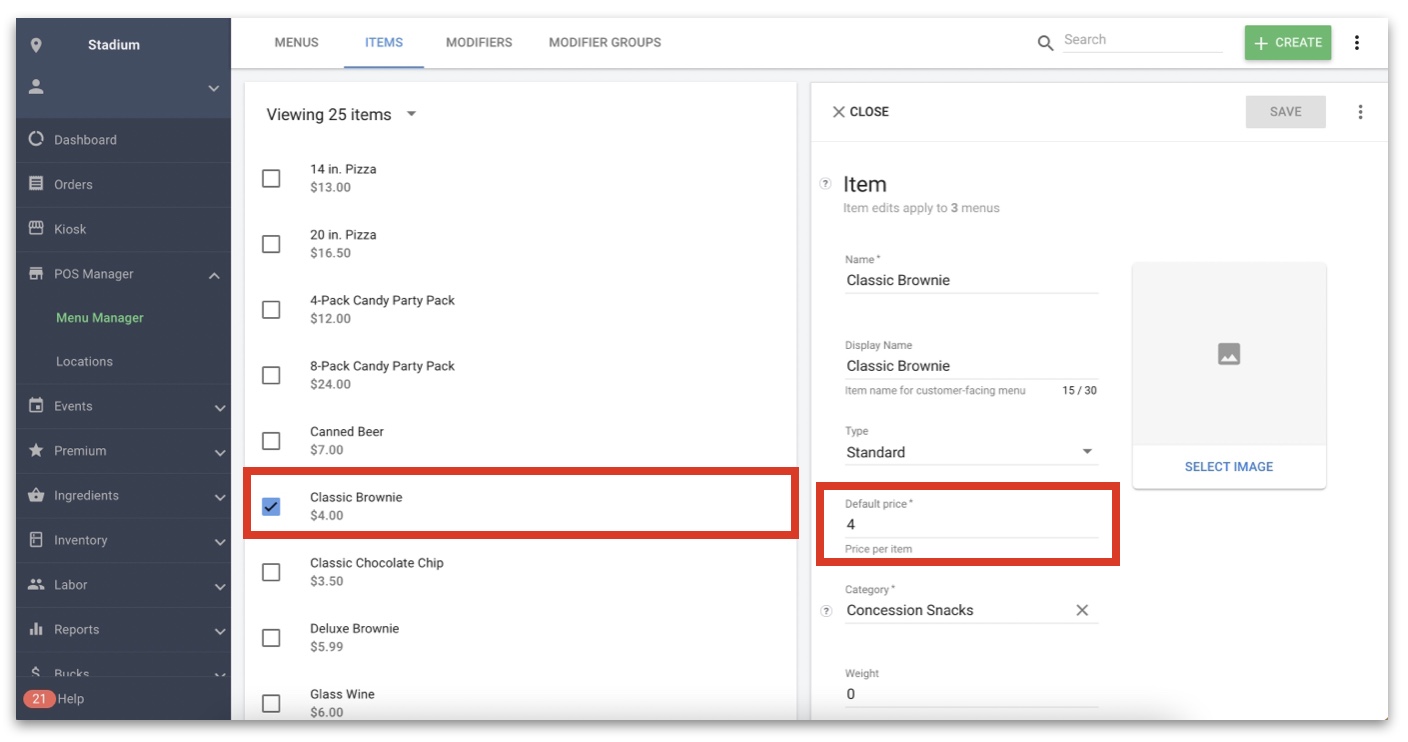Open Locations in sidebar
Image resolution: width=1408 pixels, height=742 pixels.
84,361
